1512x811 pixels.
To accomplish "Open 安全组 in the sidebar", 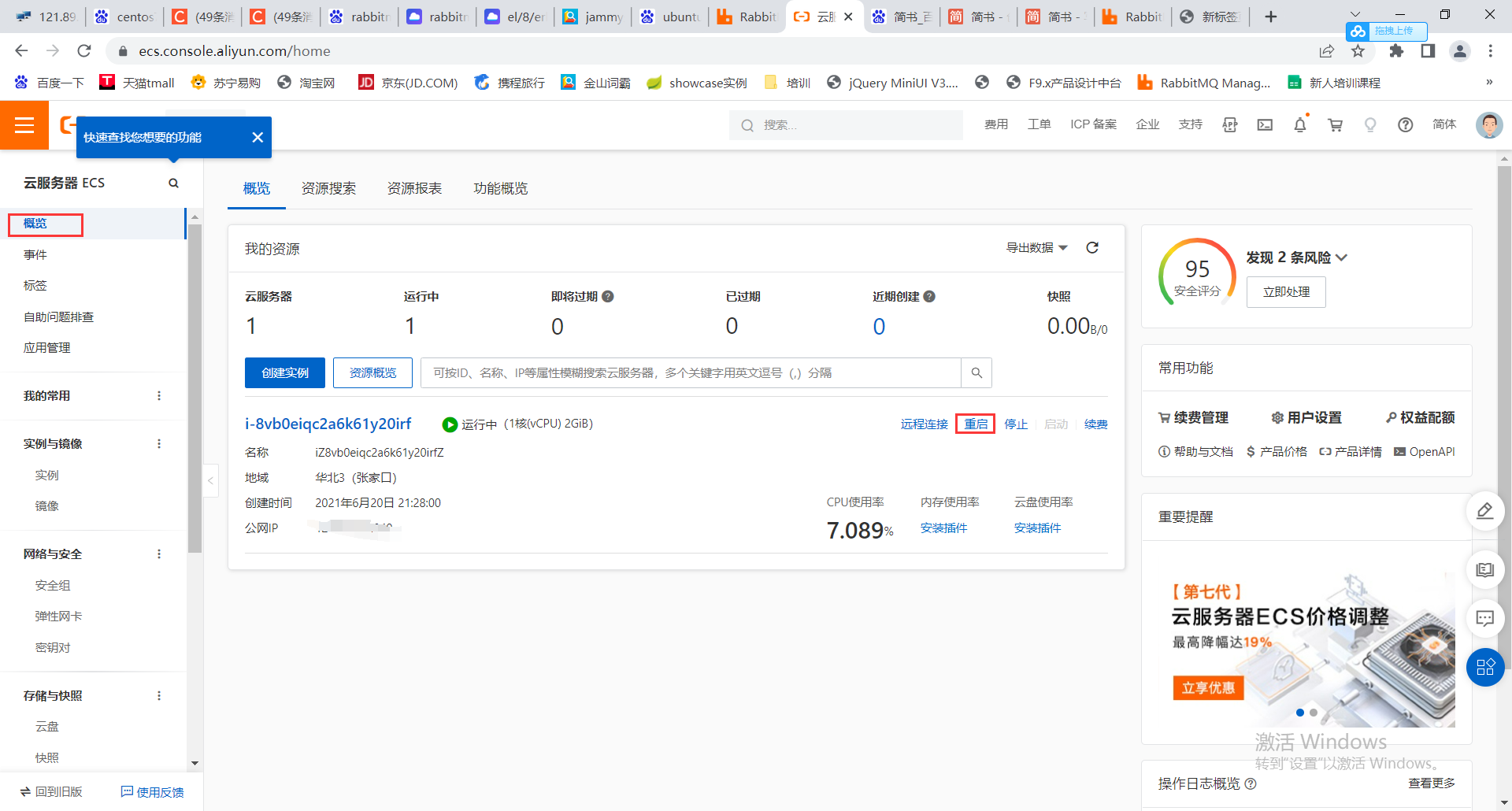I will coord(53,586).
